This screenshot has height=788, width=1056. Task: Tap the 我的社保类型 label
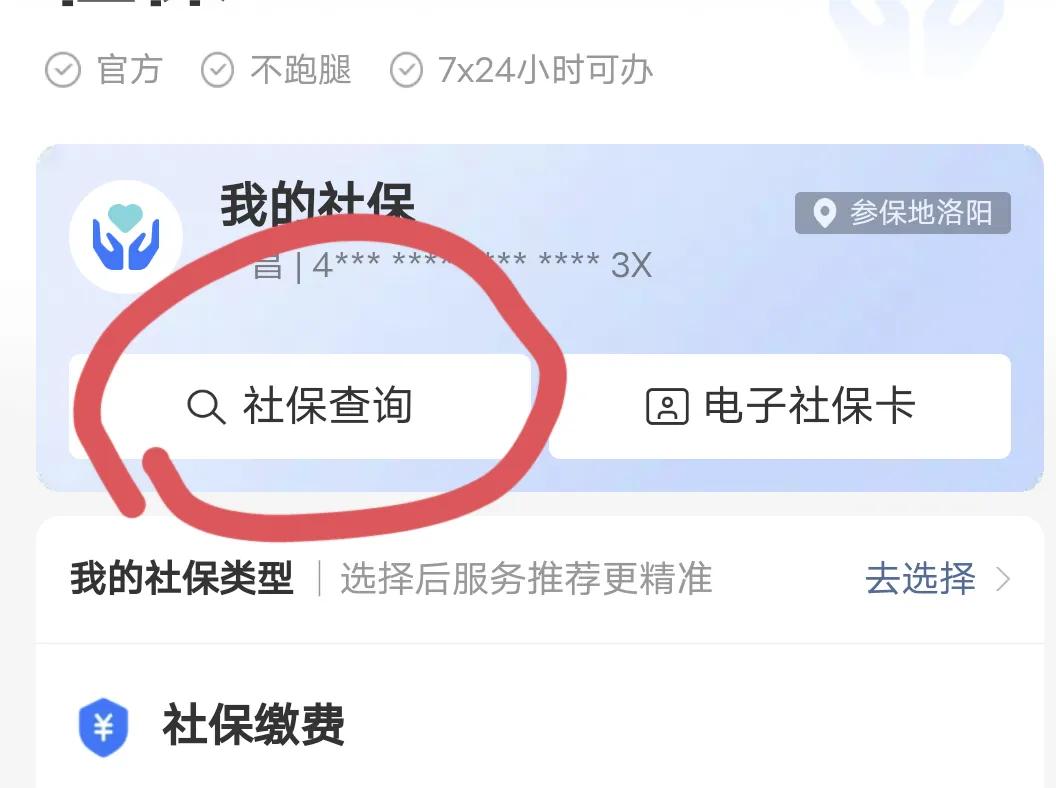tap(182, 579)
